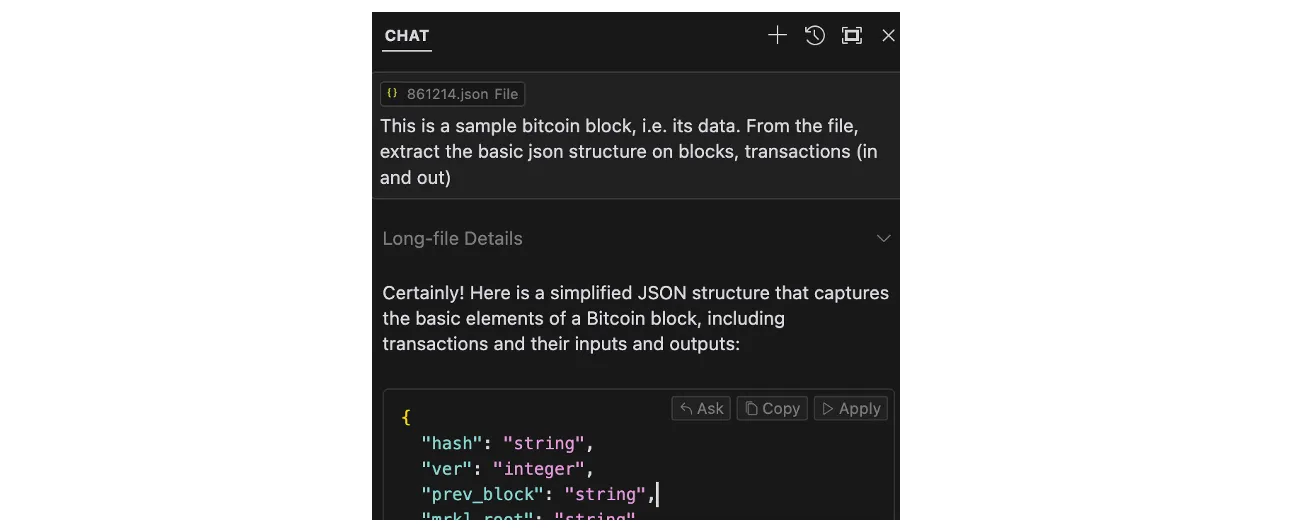
Task: Click the JSON braces icon on file chip
Action: 392,94
